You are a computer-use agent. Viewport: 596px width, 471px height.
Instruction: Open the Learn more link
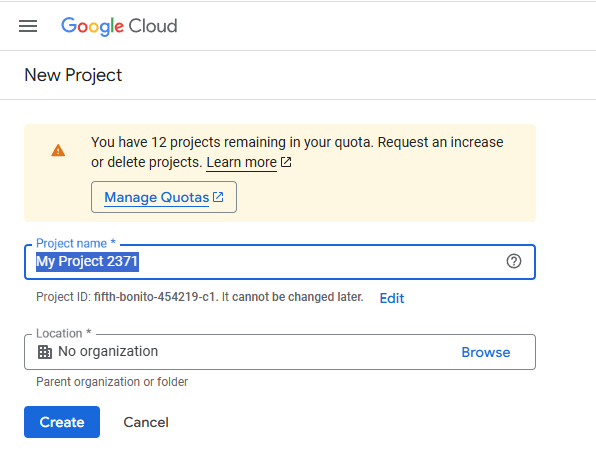[x=241, y=162]
